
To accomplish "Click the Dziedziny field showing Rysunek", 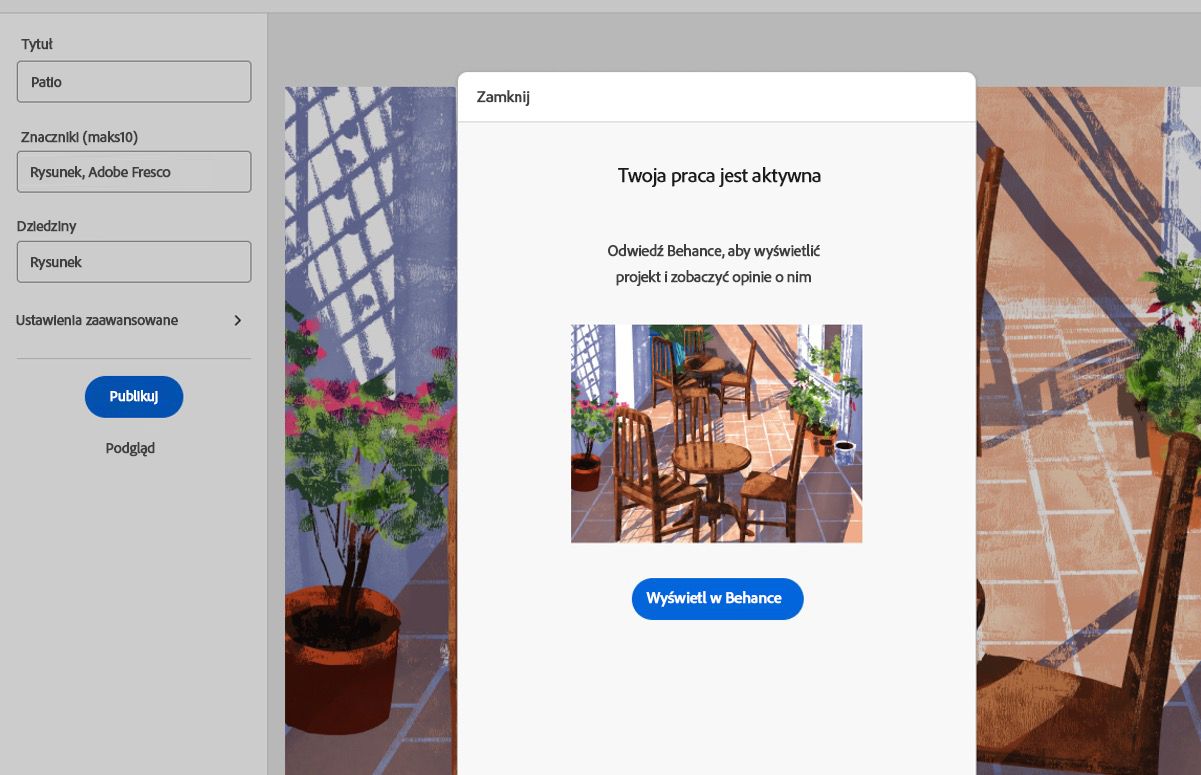I will (x=133, y=261).
